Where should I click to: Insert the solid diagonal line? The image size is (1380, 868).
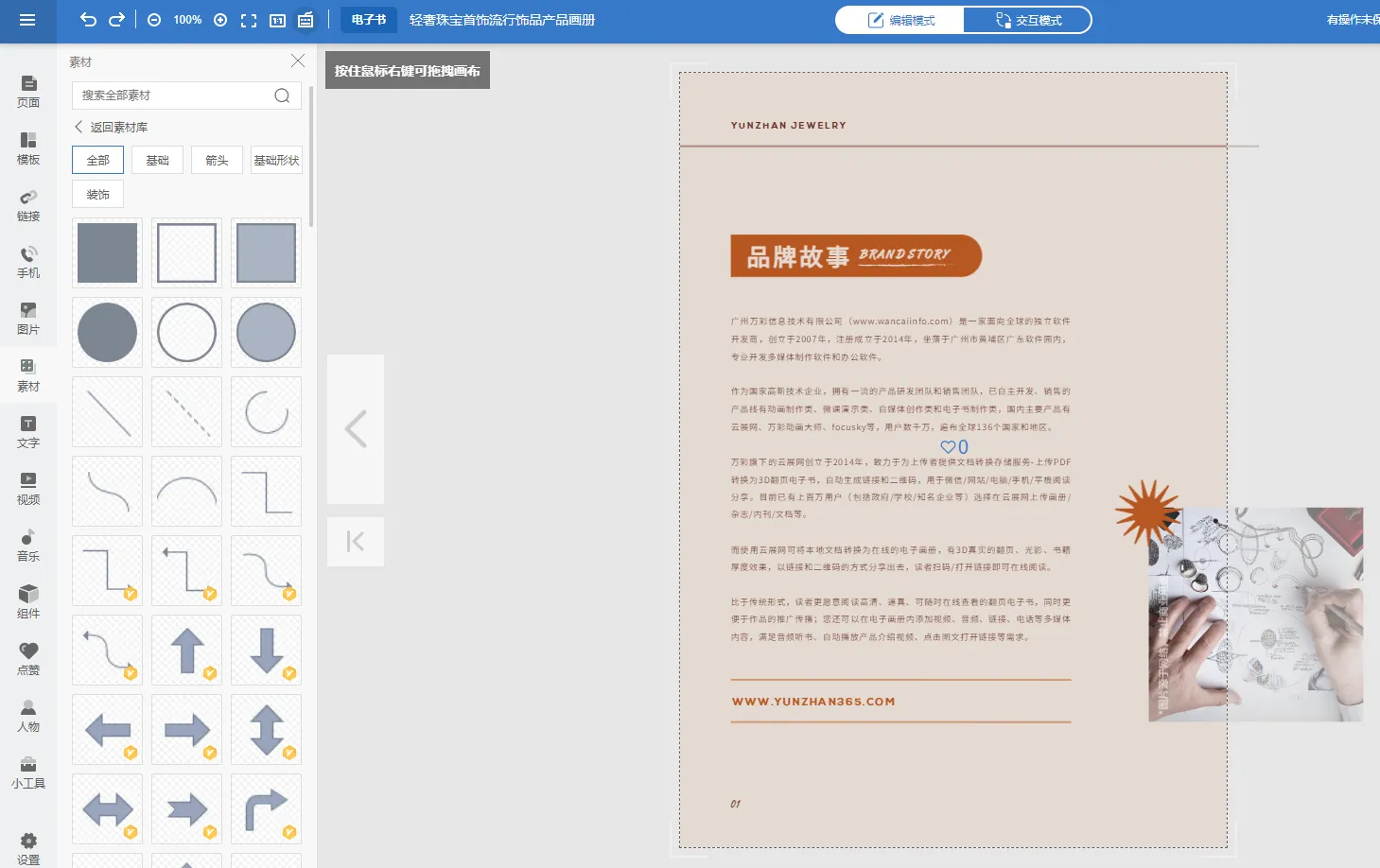pyautogui.click(x=107, y=411)
